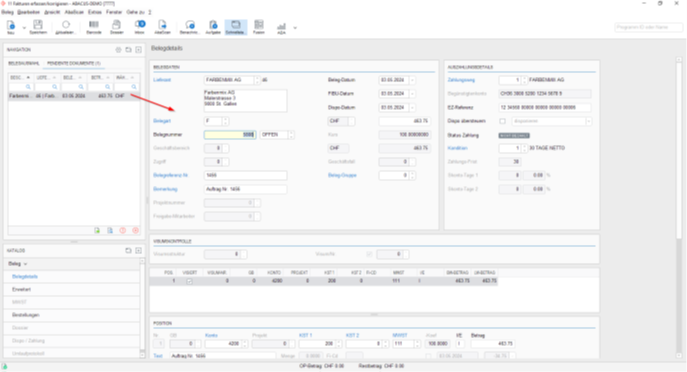Image resolution: width=687 pixels, height=372 pixels.
Task: Tick the Dispo übersteuern checkbox
Action: click(x=503, y=121)
